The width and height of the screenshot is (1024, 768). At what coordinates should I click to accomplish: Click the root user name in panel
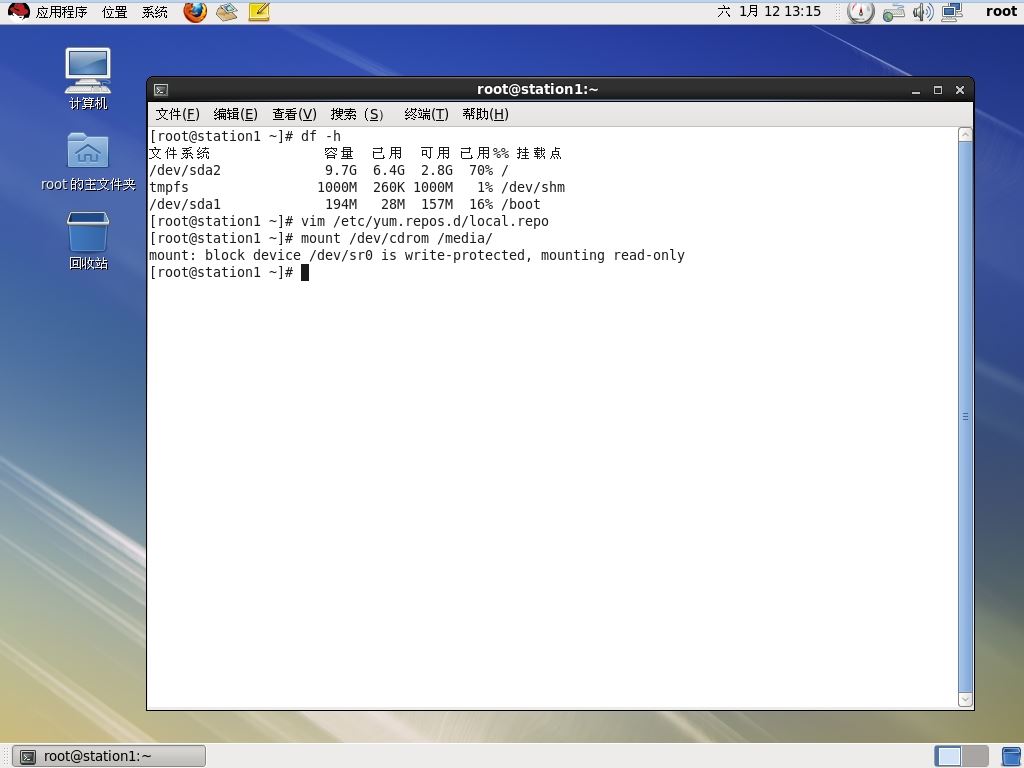[x=1000, y=12]
